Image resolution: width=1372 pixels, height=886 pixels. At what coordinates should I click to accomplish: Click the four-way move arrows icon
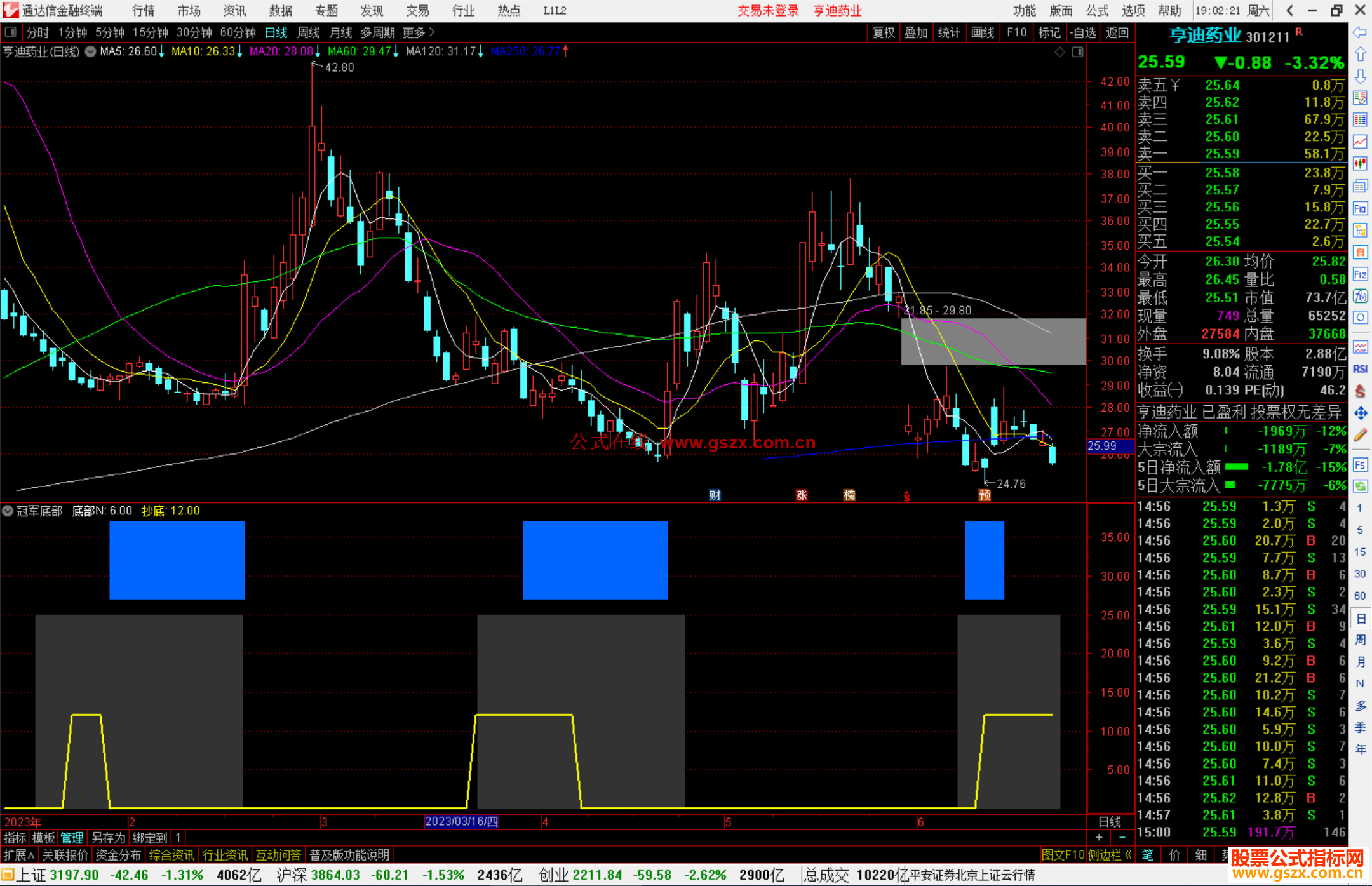pyautogui.click(x=1360, y=413)
